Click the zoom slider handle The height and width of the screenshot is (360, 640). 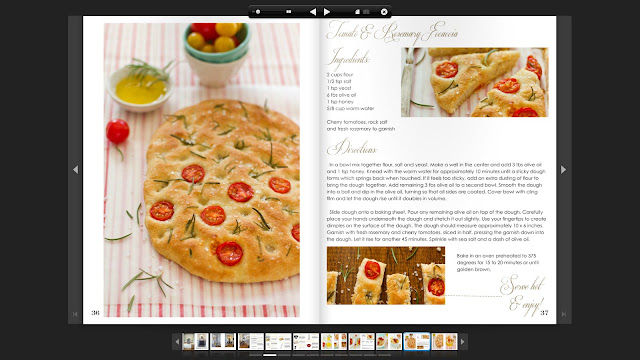click(258, 12)
